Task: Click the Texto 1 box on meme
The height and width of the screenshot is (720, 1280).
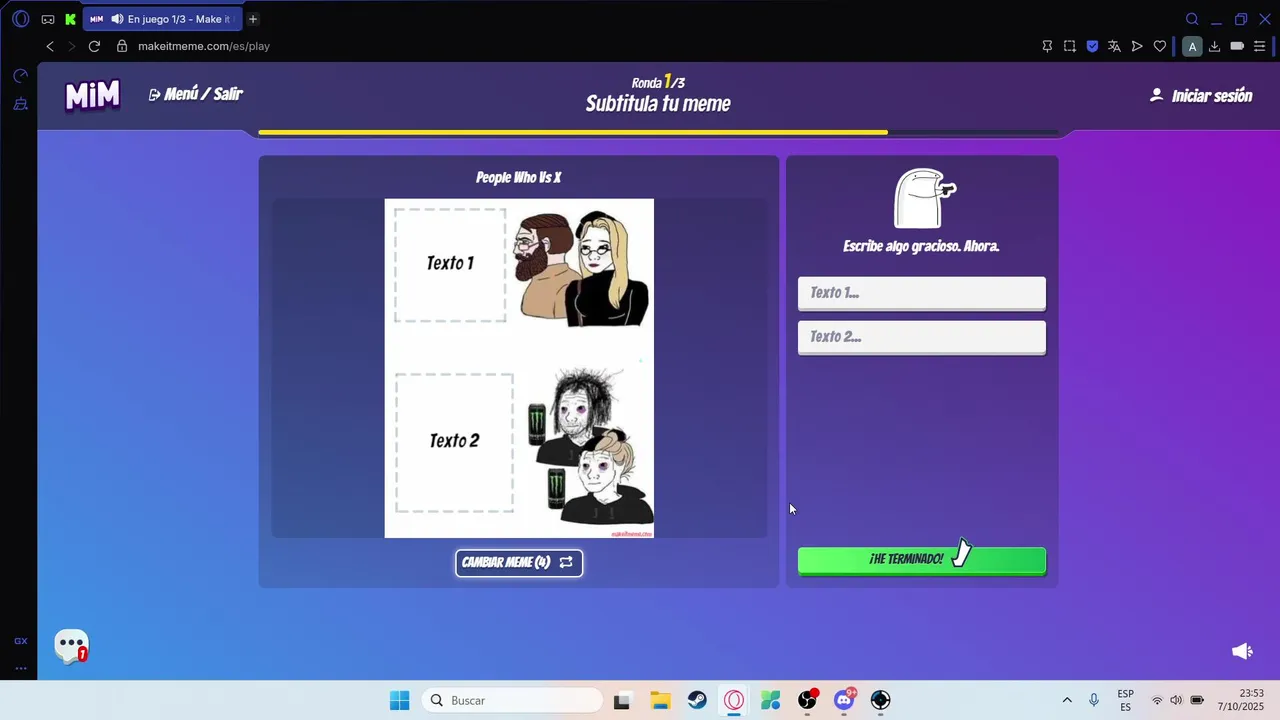Action: [x=450, y=265]
